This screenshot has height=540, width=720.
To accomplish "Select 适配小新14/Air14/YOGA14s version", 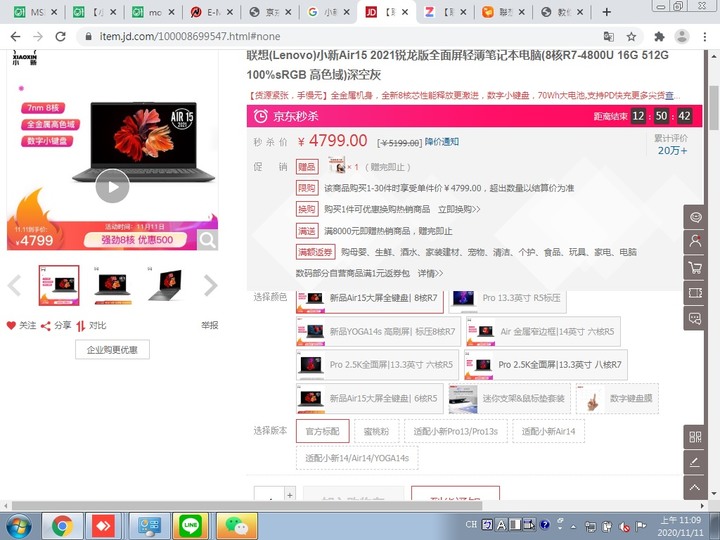I will click(357, 458).
